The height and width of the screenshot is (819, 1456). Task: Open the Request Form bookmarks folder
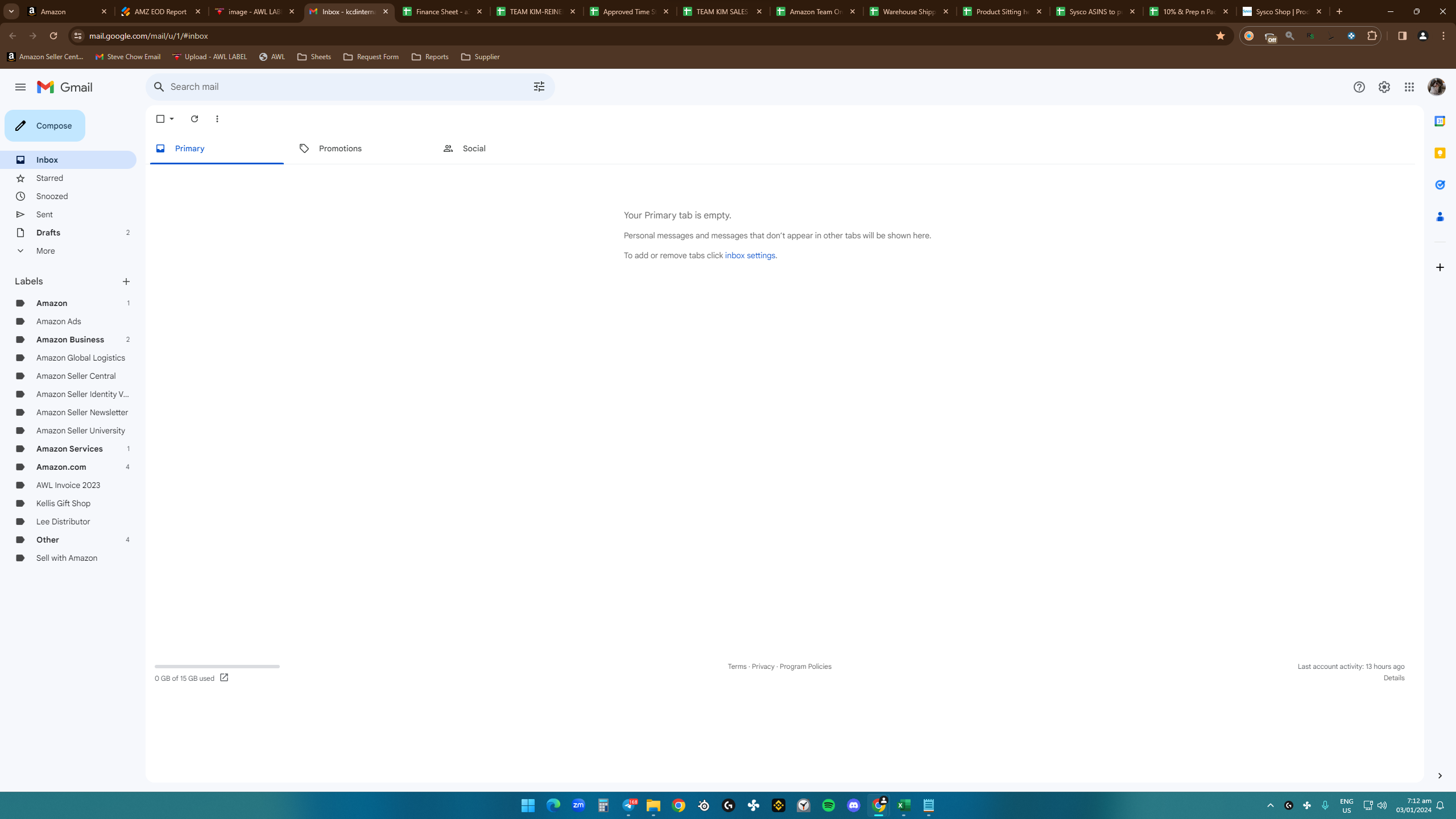[x=371, y=57]
